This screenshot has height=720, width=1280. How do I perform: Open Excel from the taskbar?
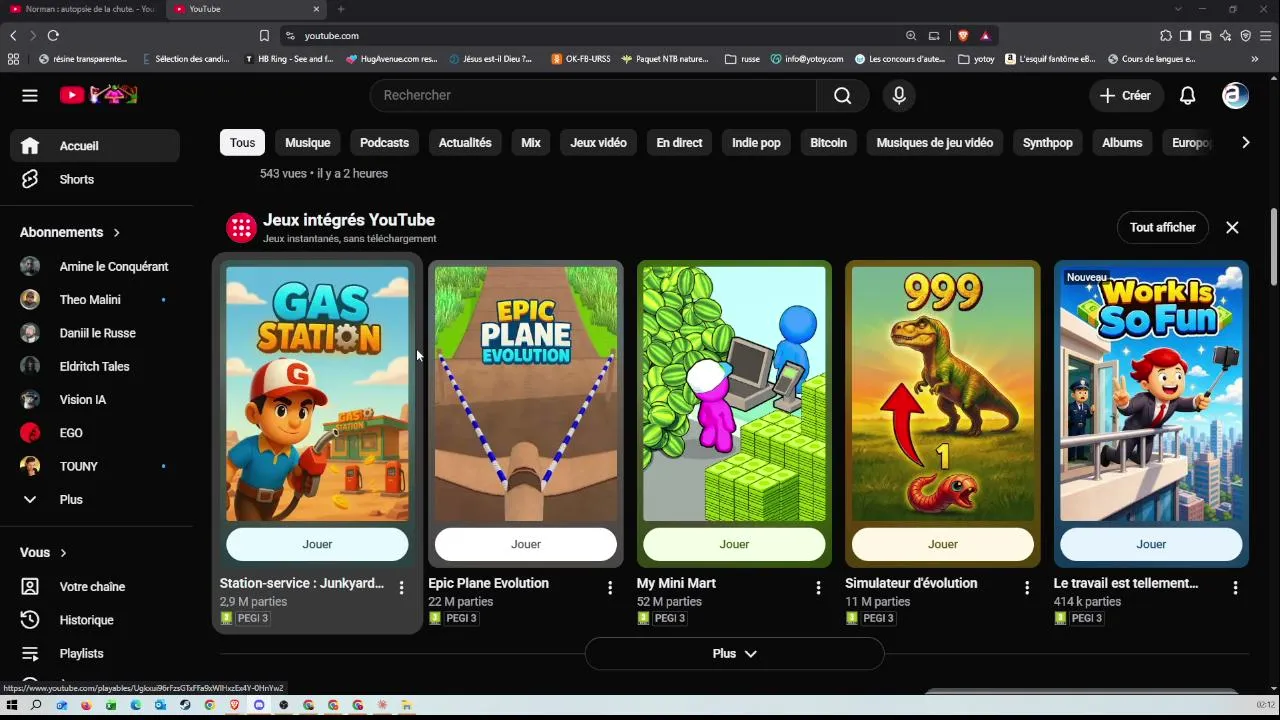pos(111,705)
